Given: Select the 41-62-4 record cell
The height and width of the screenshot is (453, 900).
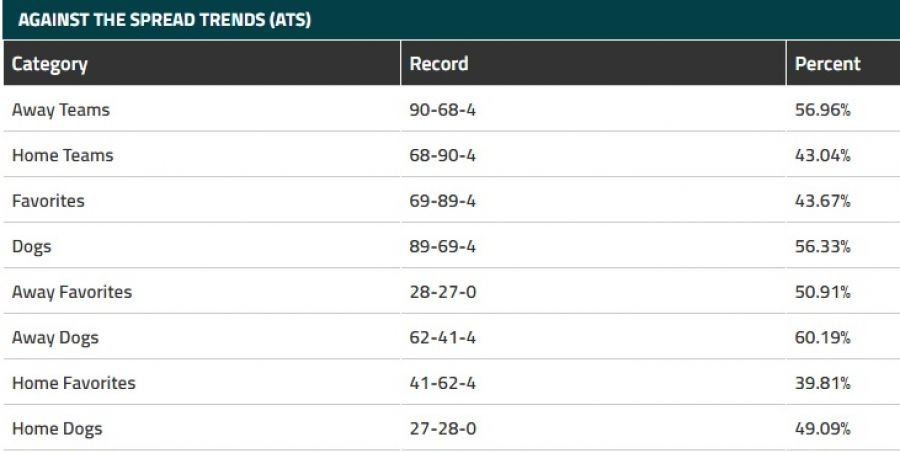Looking at the screenshot, I should click(x=443, y=383).
